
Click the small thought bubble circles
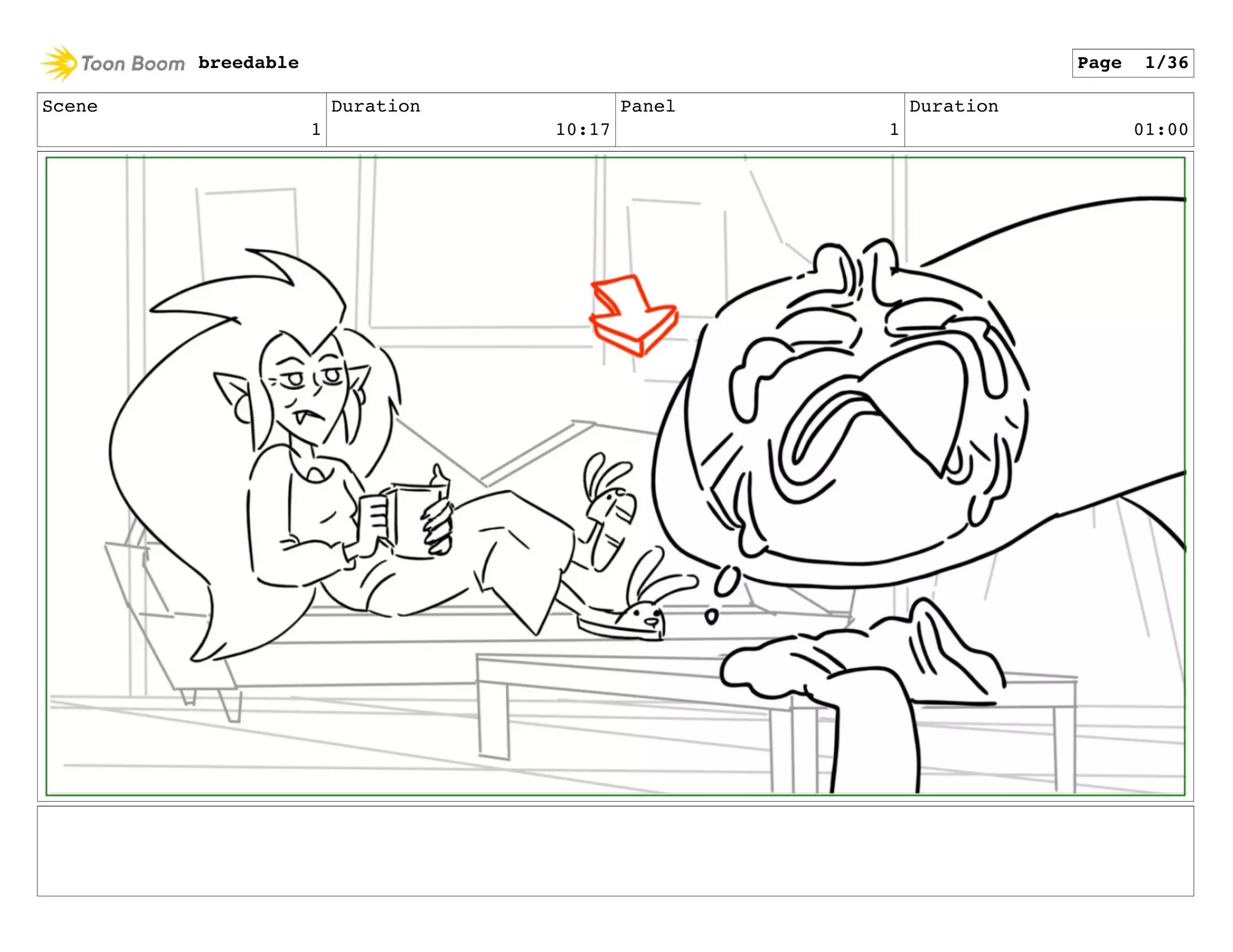pyautogui.click(x=727, y=582)
